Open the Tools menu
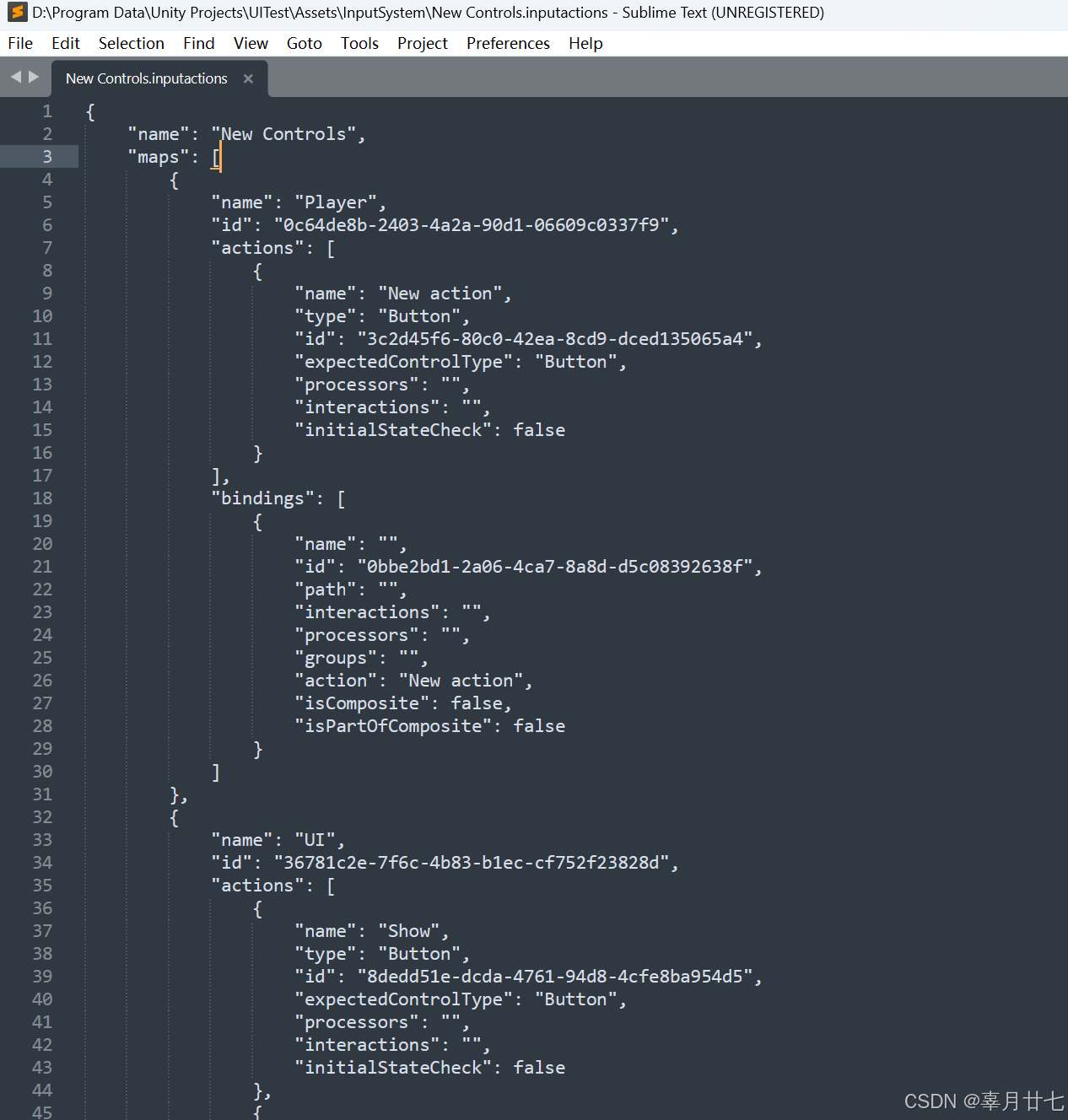This screenshot has width=1068, height=1120. (x=359, y=43)
